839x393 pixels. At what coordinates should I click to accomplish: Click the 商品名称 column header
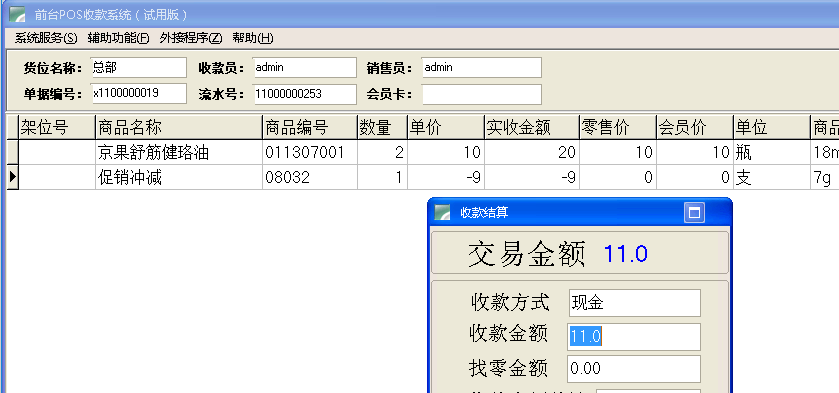click(x=179, y=127)
